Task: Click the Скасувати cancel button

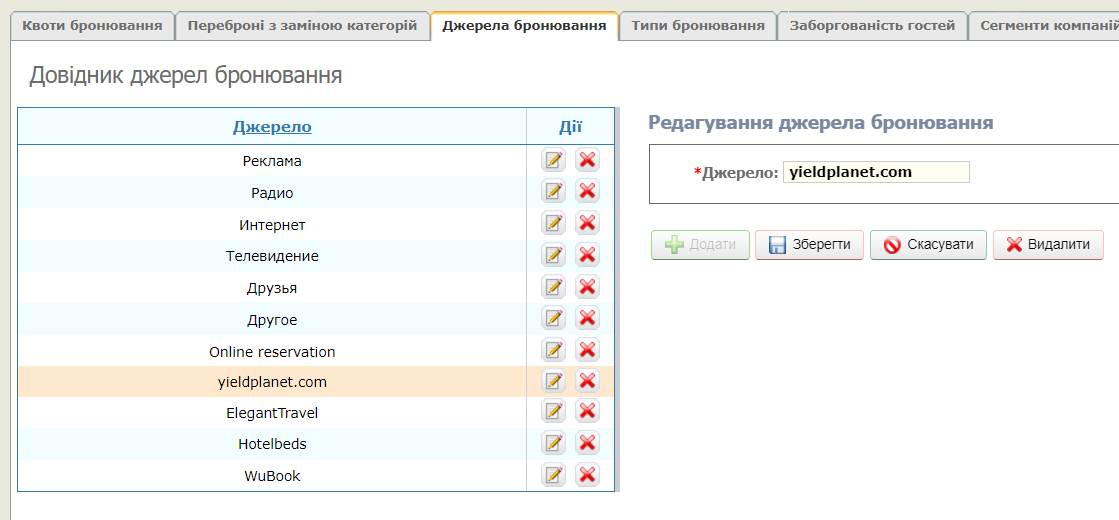Action: tap(928, 245)
